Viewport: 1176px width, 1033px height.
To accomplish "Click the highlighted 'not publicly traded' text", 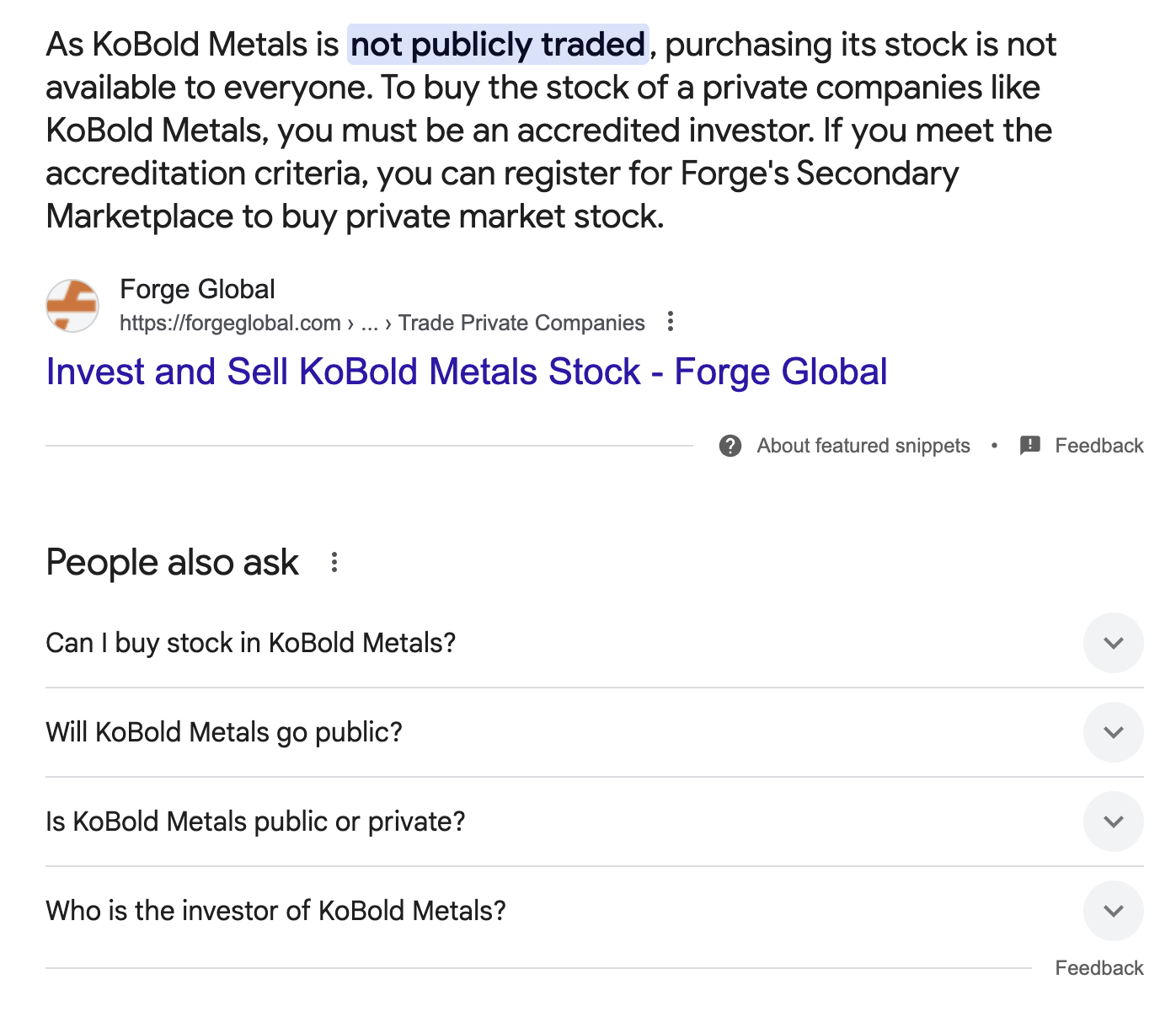I will (x=498, y=45).
